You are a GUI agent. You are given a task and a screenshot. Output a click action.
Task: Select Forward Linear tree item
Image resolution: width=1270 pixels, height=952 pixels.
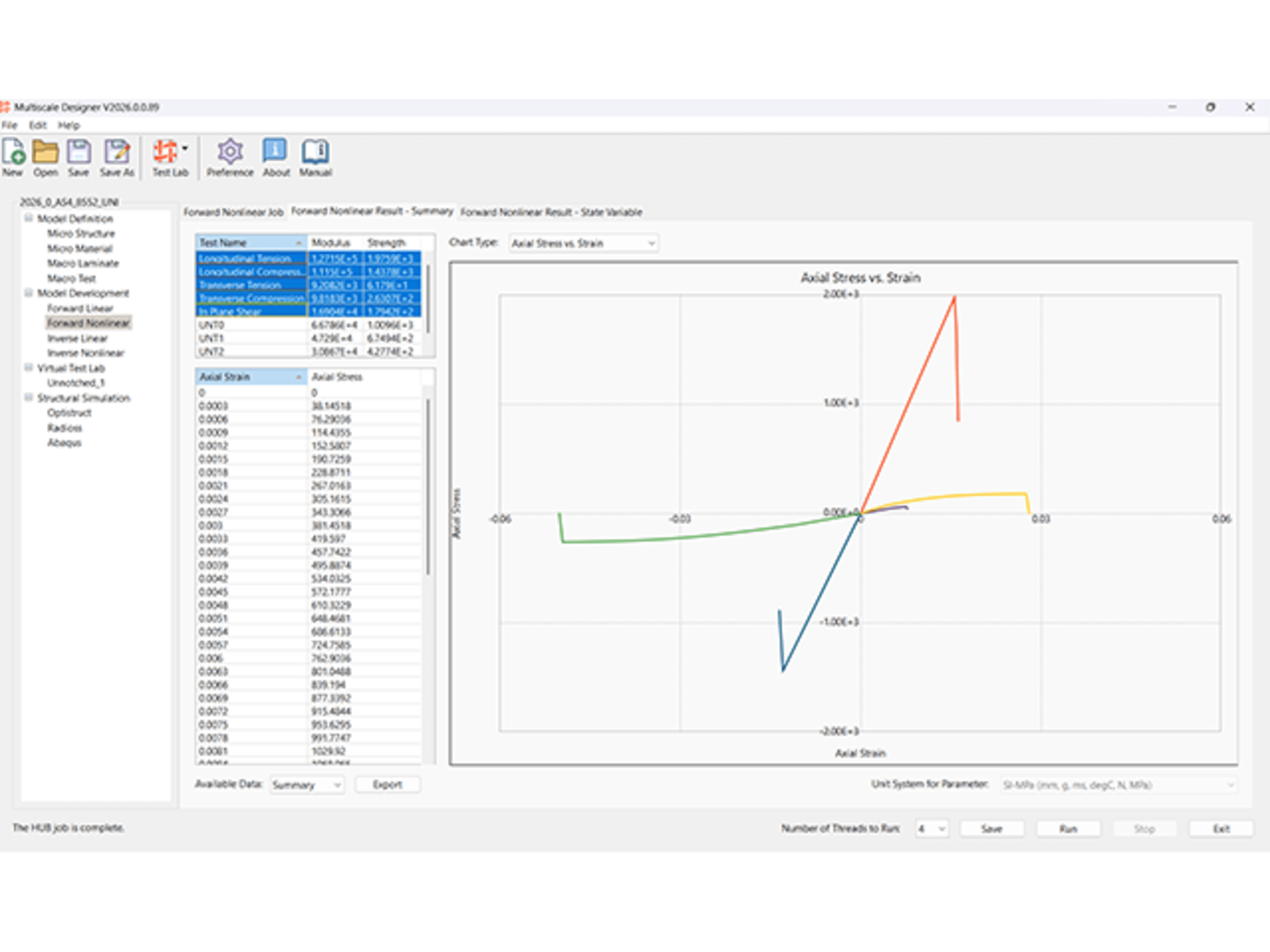point(80,308)
